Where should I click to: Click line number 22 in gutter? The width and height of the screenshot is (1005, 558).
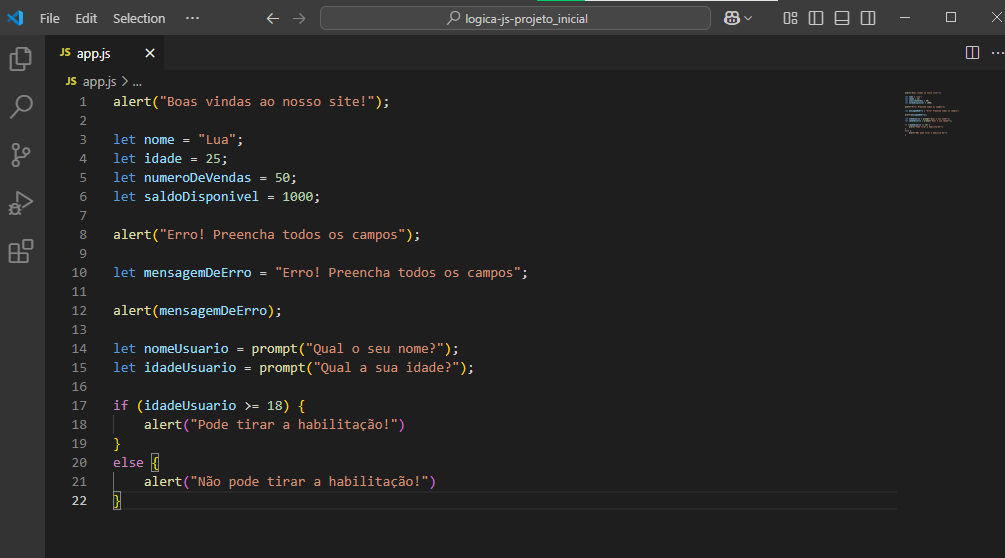(79, 500)
